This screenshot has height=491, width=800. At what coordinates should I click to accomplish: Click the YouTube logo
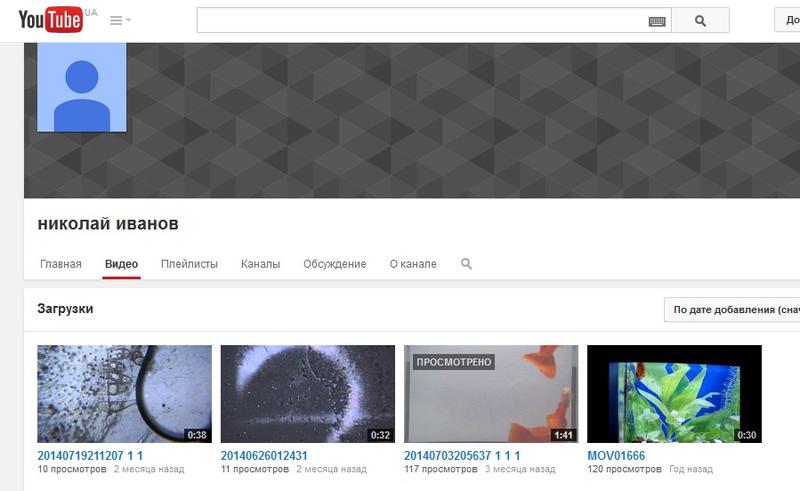[49, 20]
